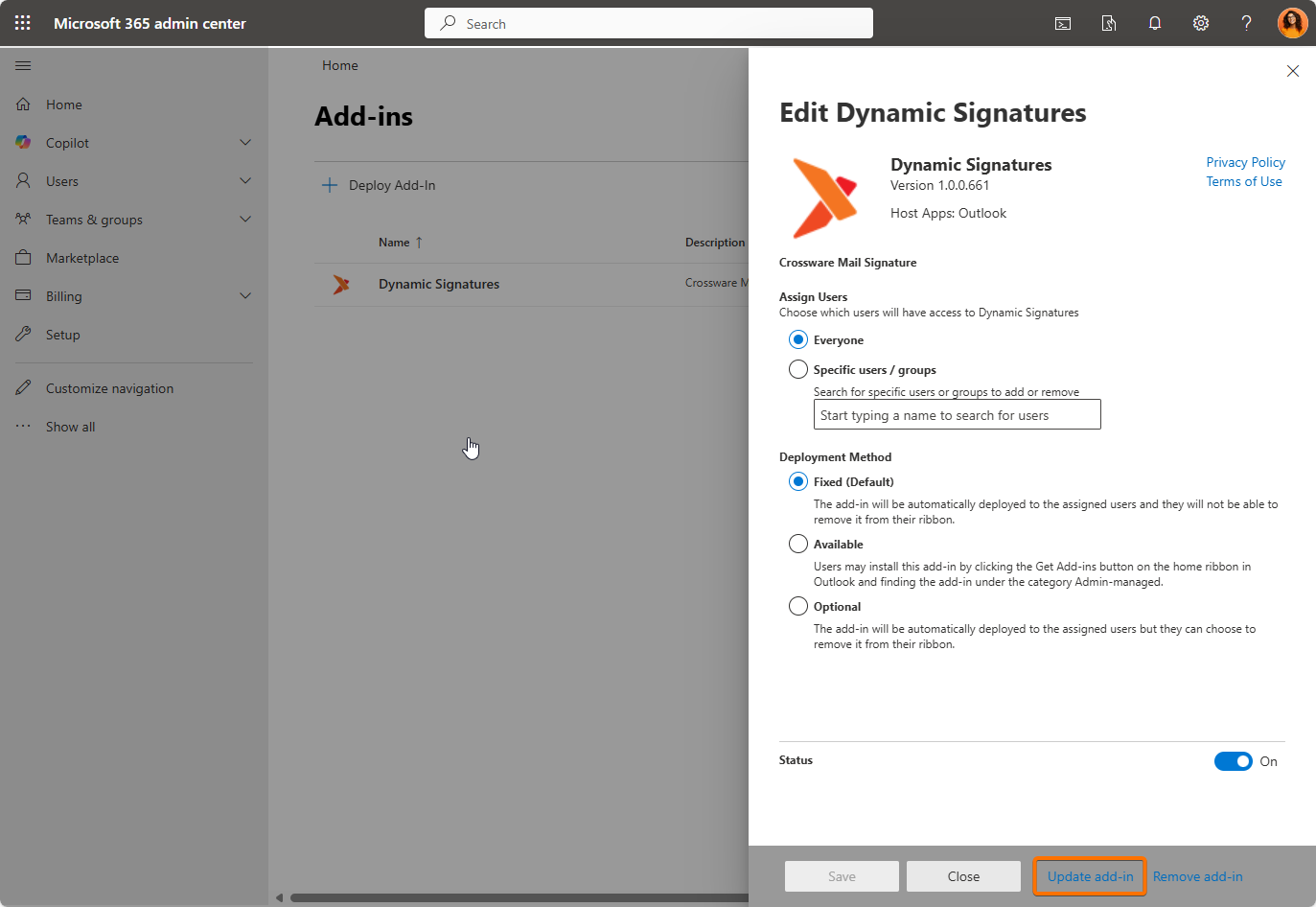The width and height of the screenshot is (1316, 907).
Task: Open the user account avatar
Action: point(1292,23)
